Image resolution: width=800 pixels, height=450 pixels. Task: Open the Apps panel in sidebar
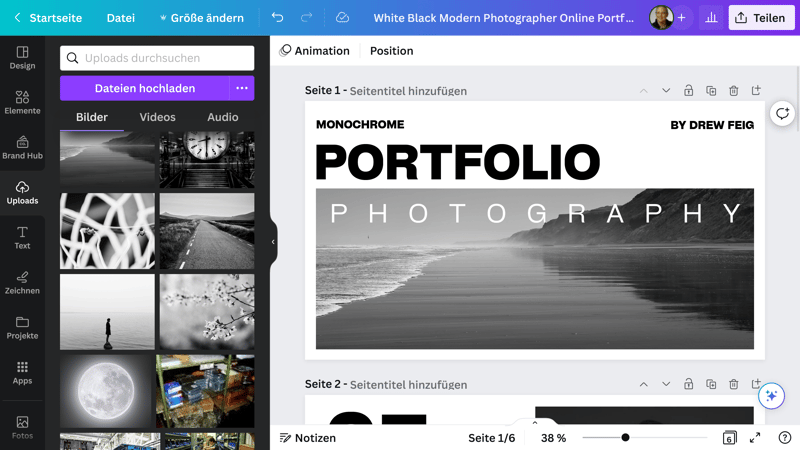click(22, 371)
